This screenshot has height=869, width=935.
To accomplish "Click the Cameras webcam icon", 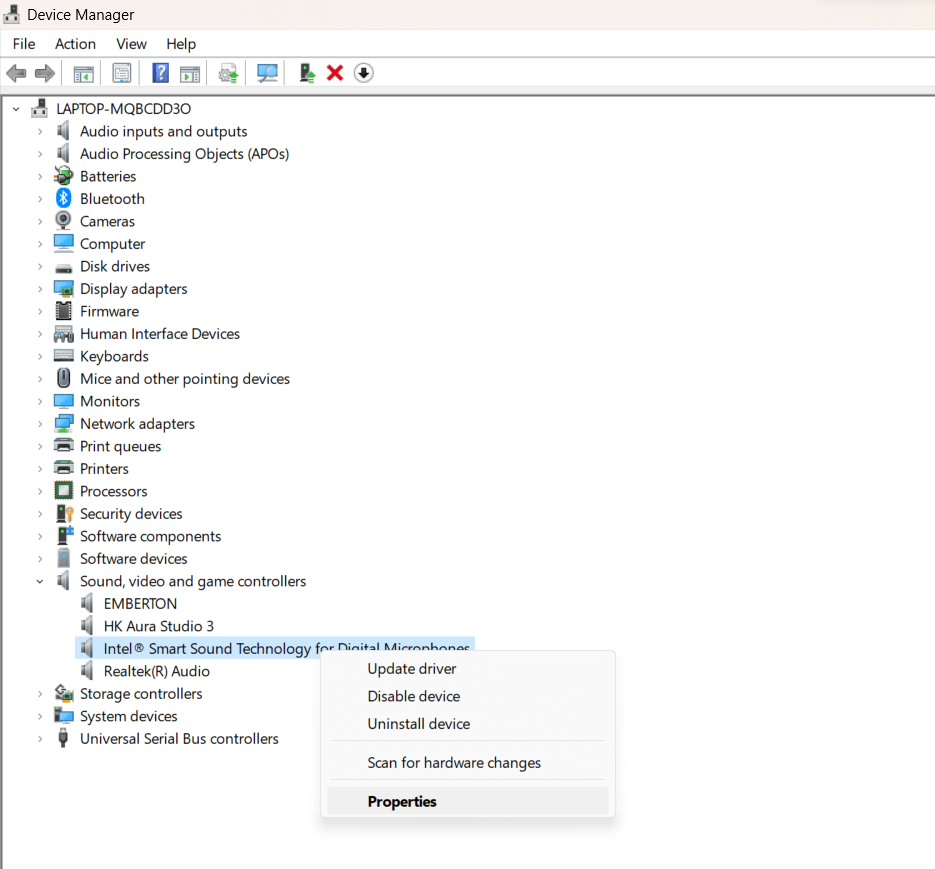I will (63, 221).
